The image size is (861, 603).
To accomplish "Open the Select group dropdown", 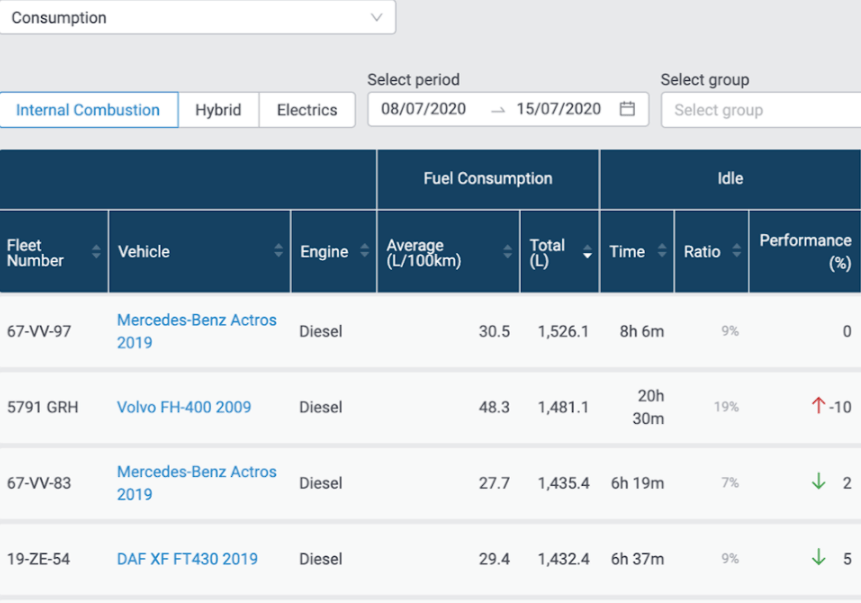I will [761, 110].
